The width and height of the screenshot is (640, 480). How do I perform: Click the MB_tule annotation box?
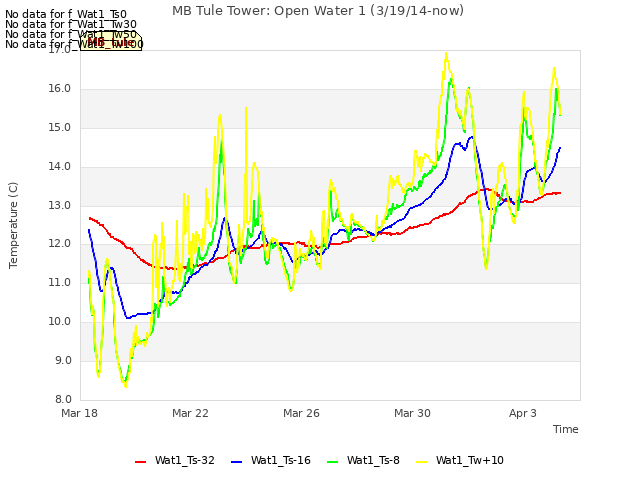click(x=111, y=42)
